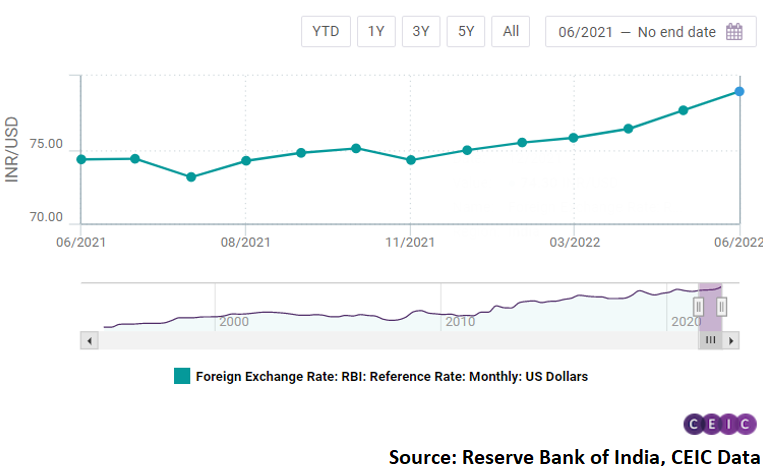This screenshot has height=466, width=763.
Task: Click the 06/2021 first data point
Action: click(81, 160)
